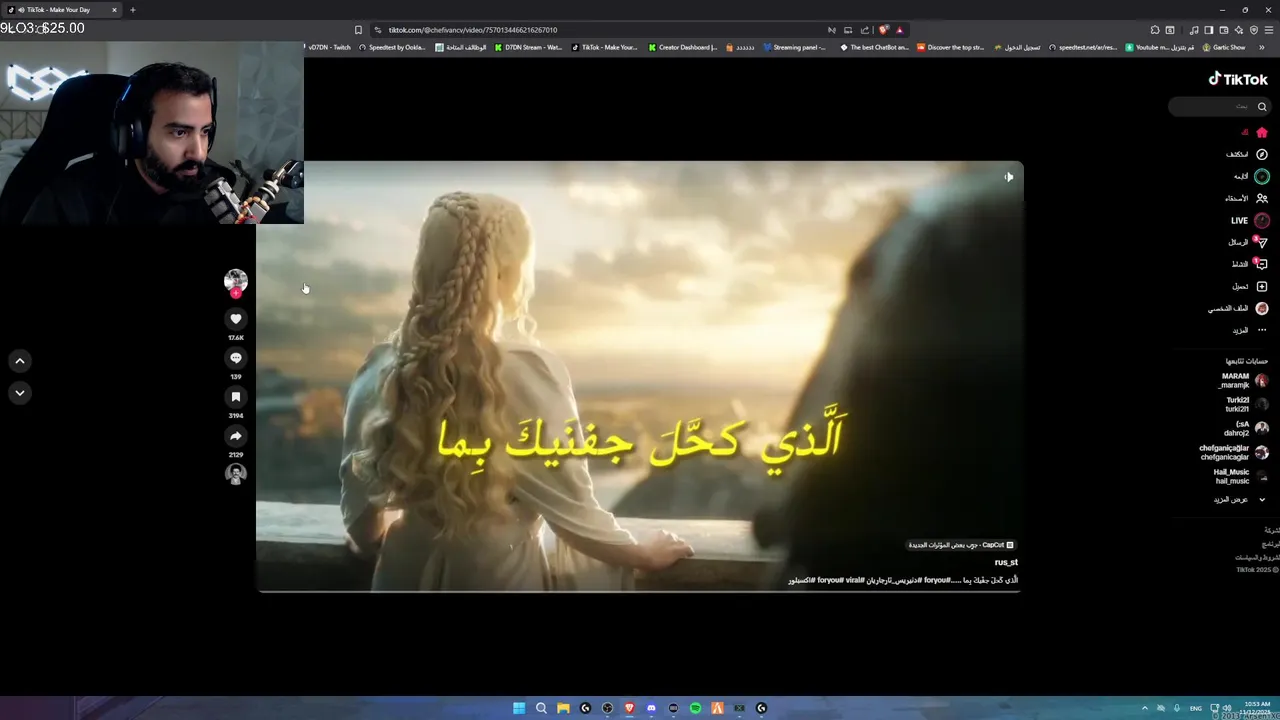Open the browser extensions puzzle icon
The image size is (1280, 720).
[1155, 30]
